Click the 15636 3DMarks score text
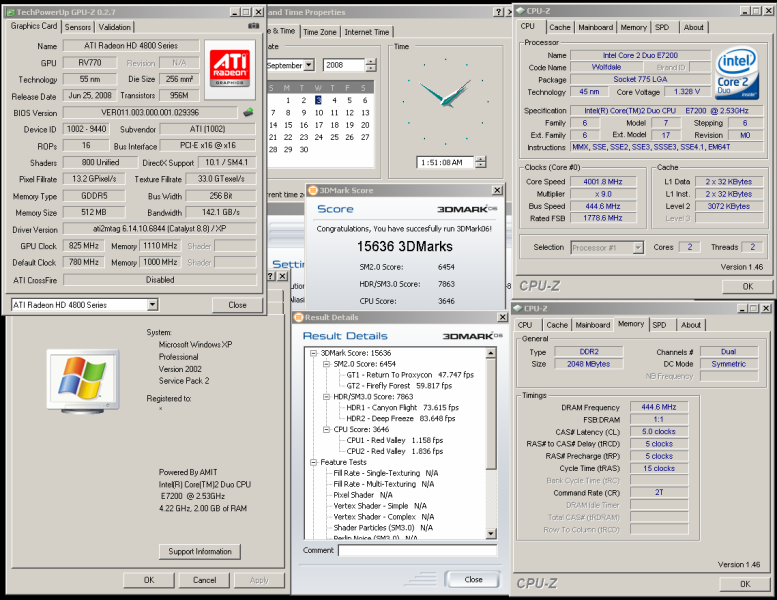This screenshot has width=777, height=600. tap(404, 247)
